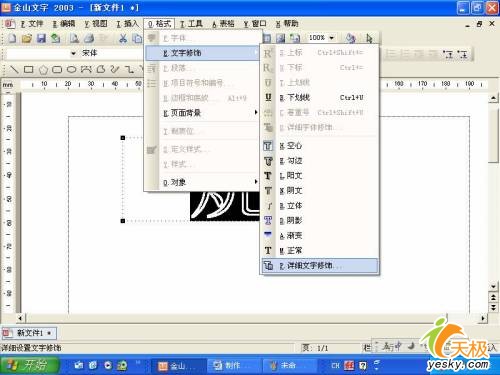Click the T icon beside 阴文

tap(268, 191)
